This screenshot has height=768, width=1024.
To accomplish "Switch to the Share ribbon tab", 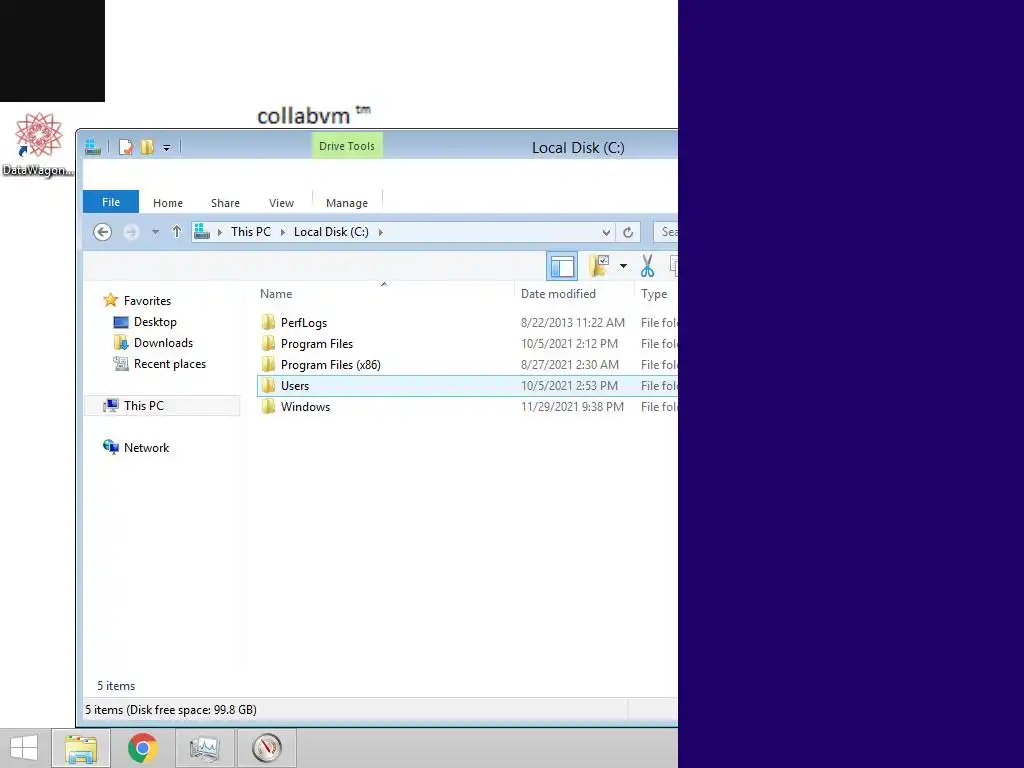I will 225,203.
